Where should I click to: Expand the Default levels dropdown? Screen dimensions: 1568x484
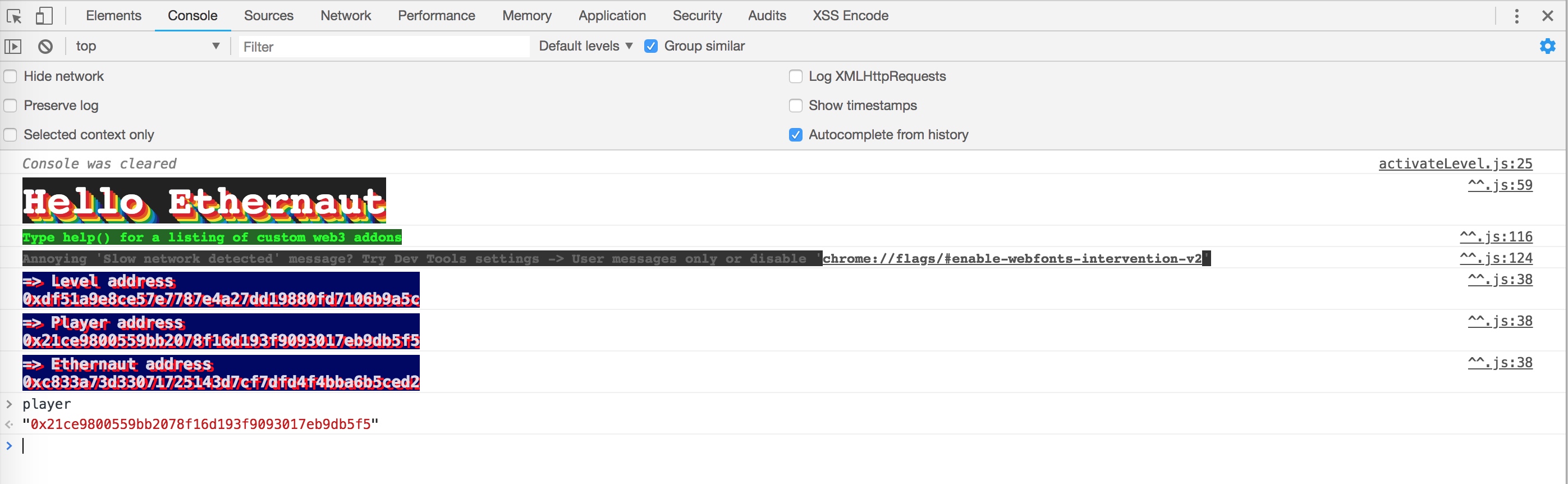(585, 46)
